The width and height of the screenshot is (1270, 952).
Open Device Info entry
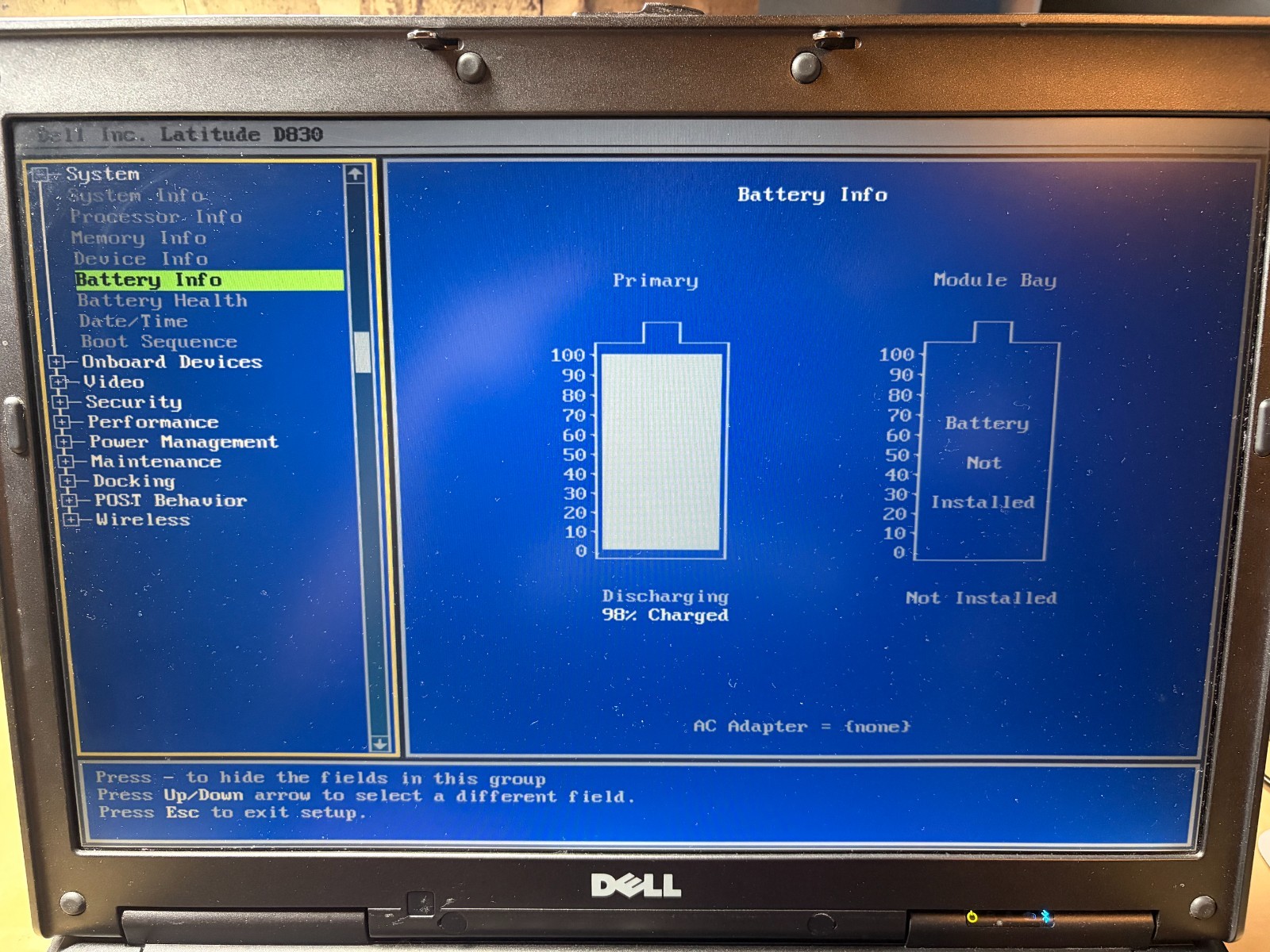pyautogui.click(x=140, y=259)
